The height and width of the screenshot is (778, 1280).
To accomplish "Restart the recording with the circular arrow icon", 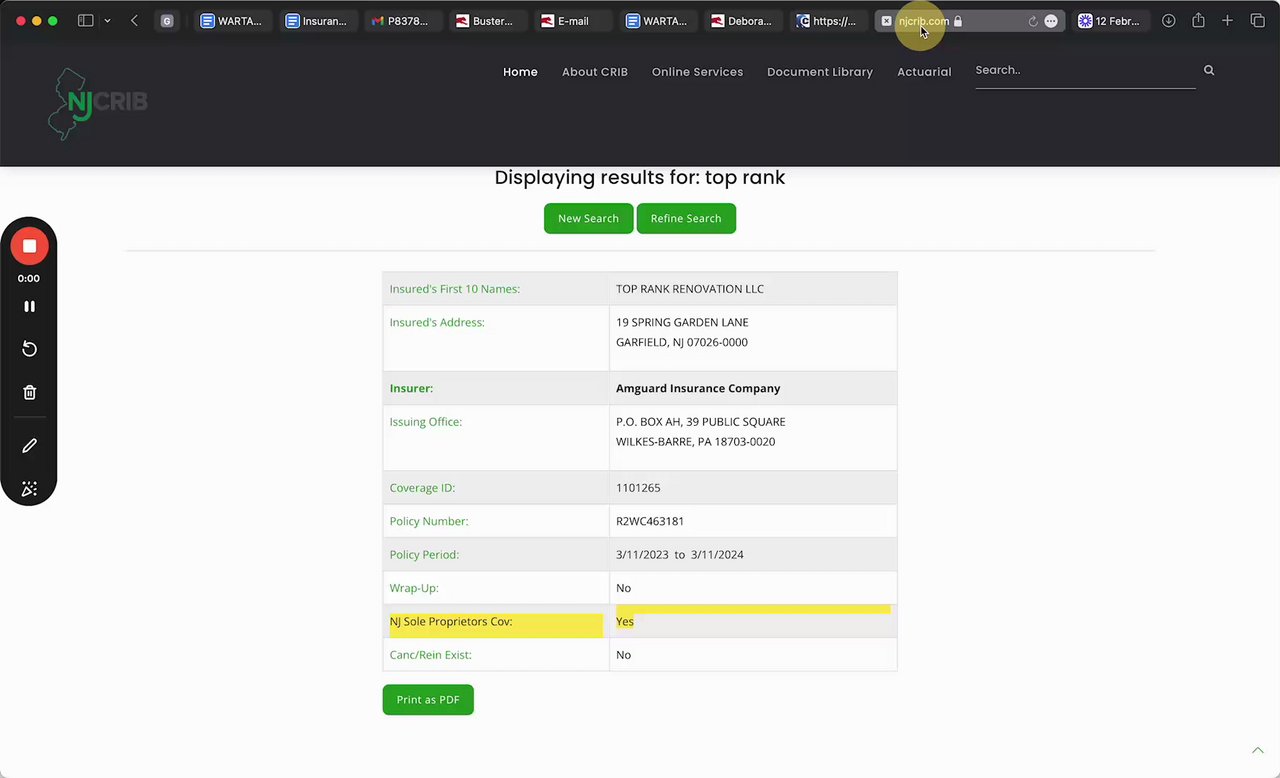I will coord(29,349).
